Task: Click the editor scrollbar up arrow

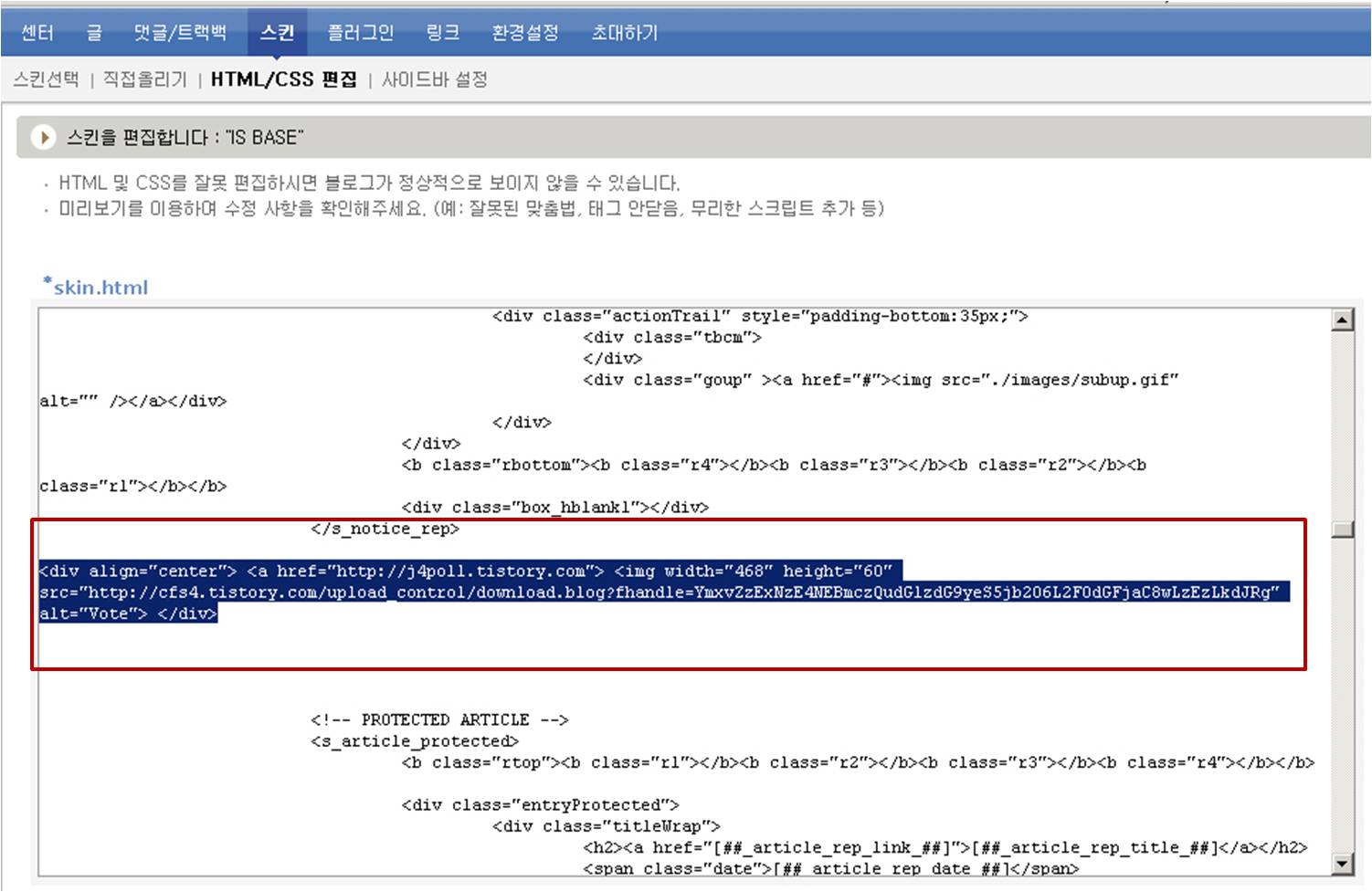Action: [x=1342, y=320]
